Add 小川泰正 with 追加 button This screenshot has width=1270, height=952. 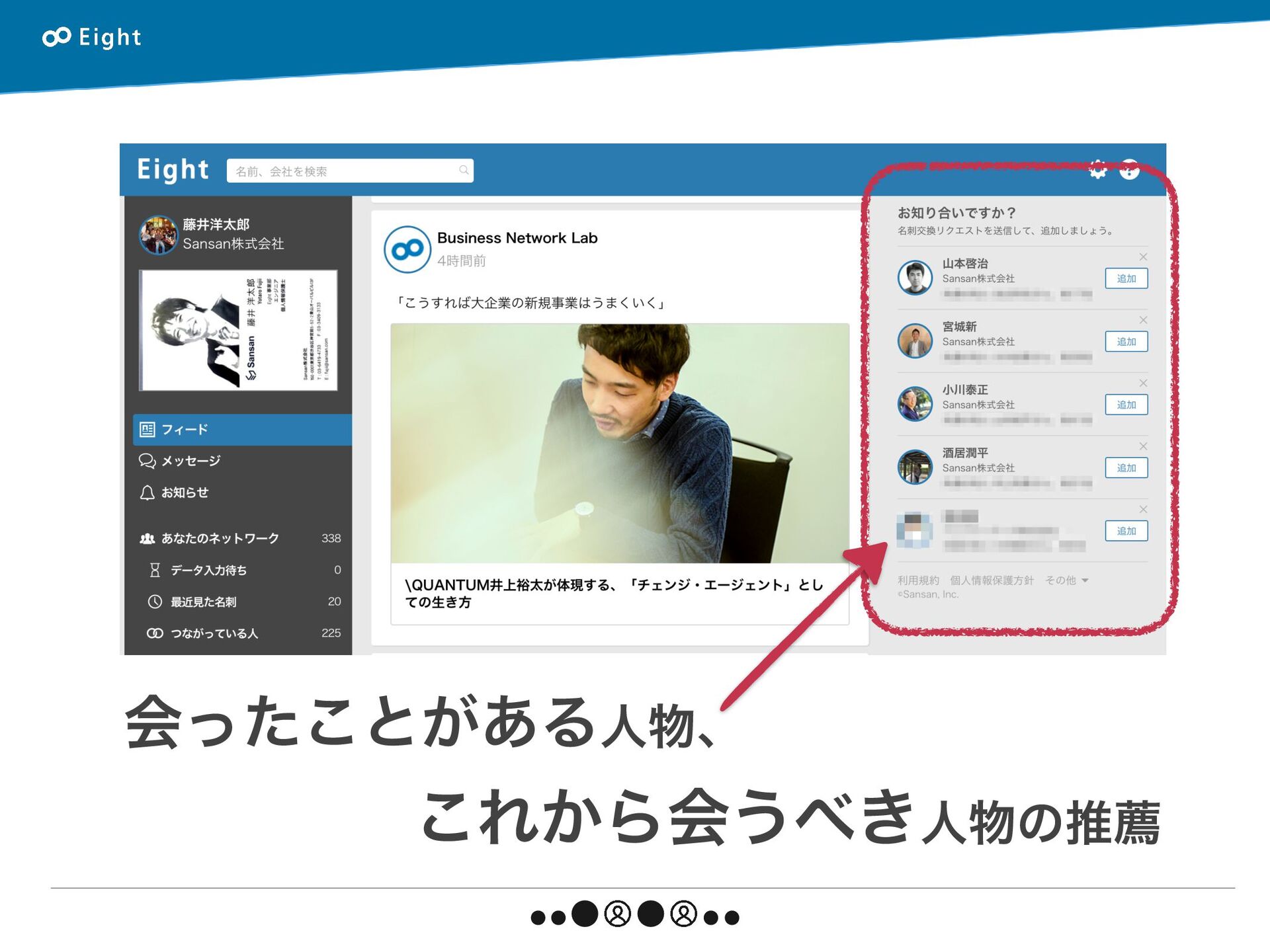1126,405
